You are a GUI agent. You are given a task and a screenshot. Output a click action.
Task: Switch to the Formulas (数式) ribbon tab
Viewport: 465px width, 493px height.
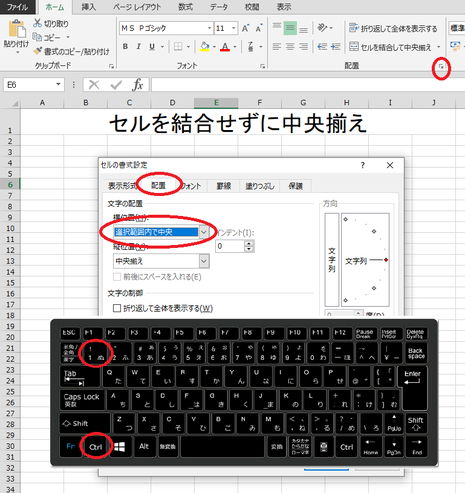[x=185, y=7]
